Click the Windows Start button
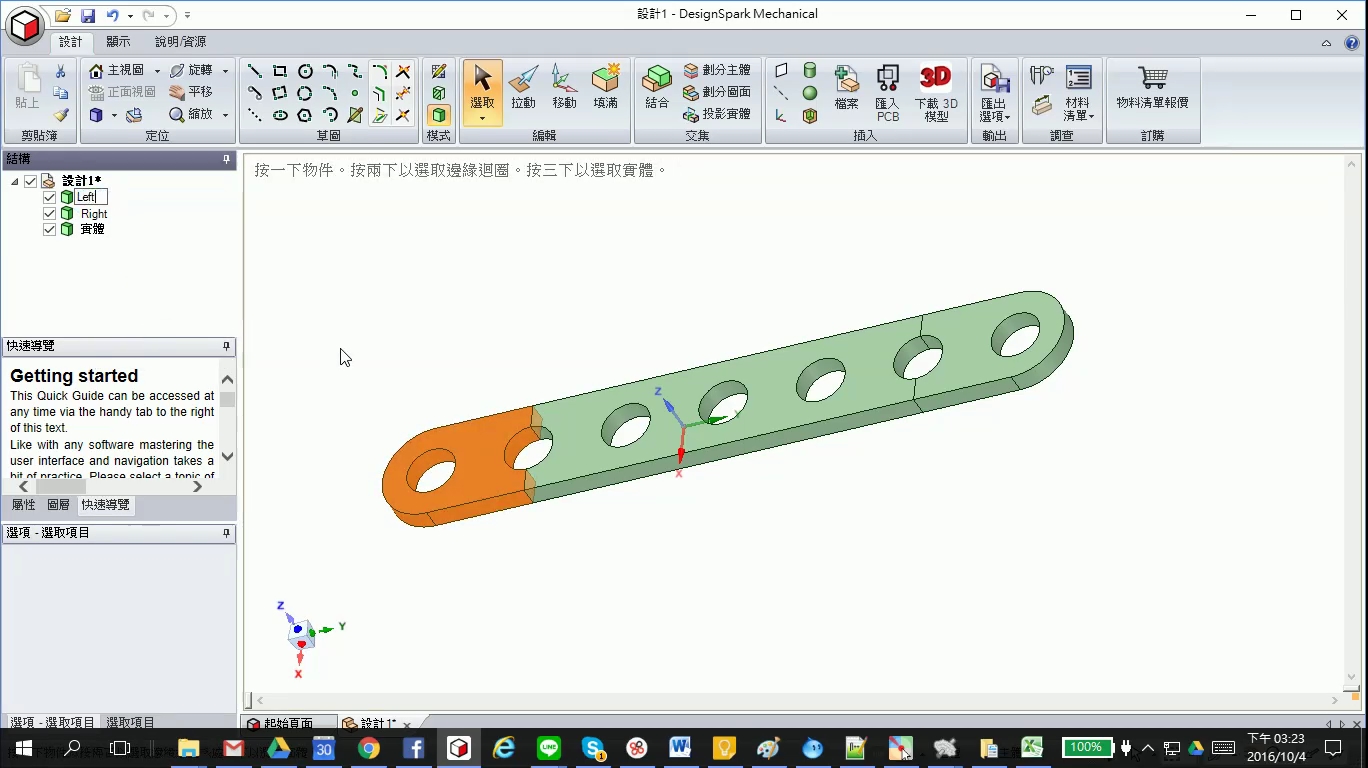The height and width of the screenshot is (768, 1368). [x=24, y=748]
